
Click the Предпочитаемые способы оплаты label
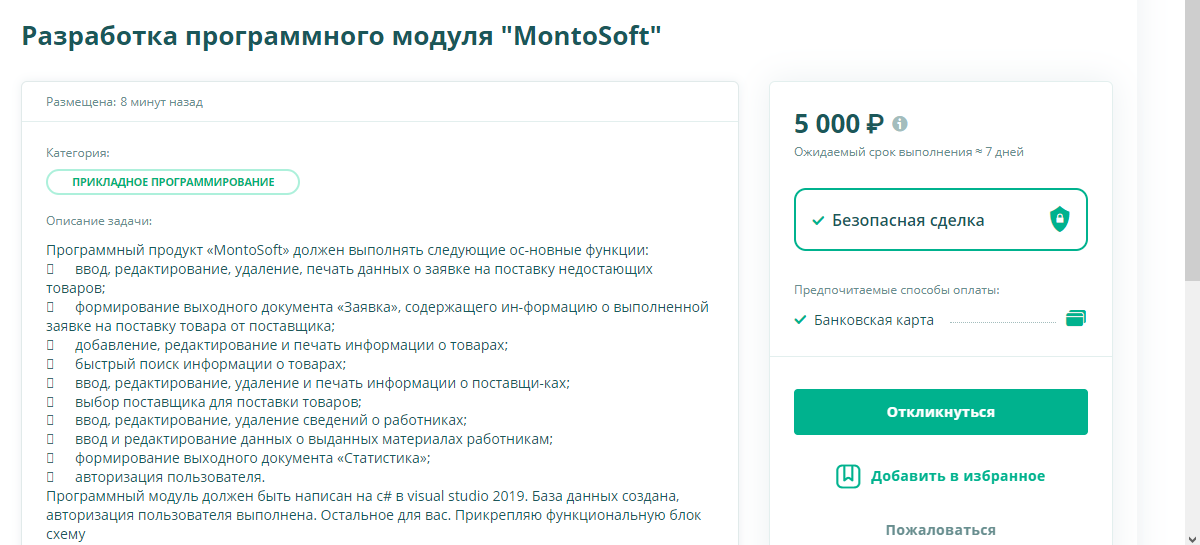[x=897, y=291]
